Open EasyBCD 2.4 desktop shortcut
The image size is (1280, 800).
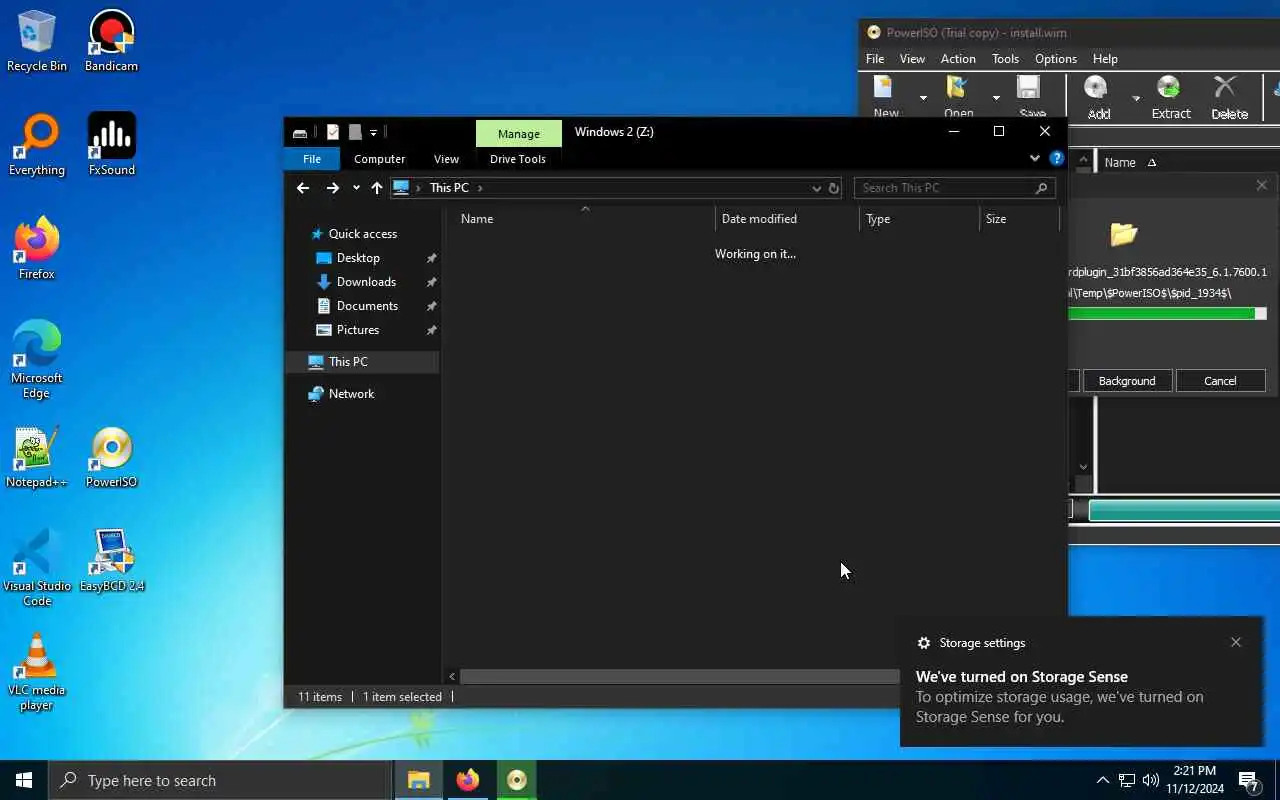tap(111, 561)
